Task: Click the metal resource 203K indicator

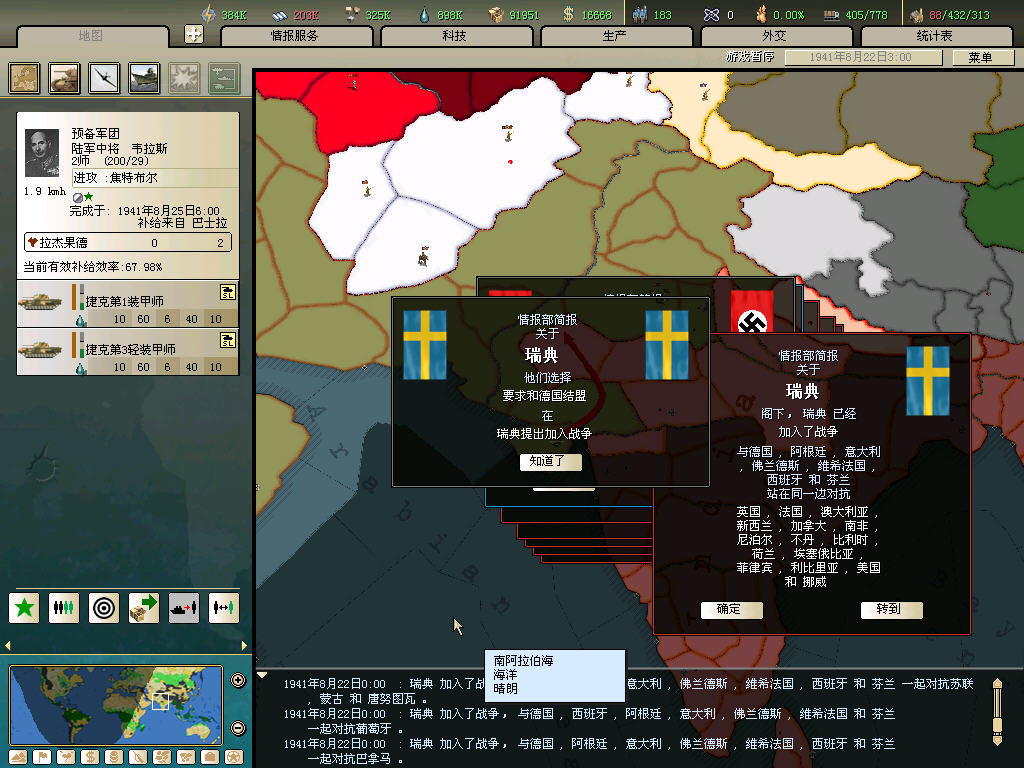Action: (x=296, y=14)
